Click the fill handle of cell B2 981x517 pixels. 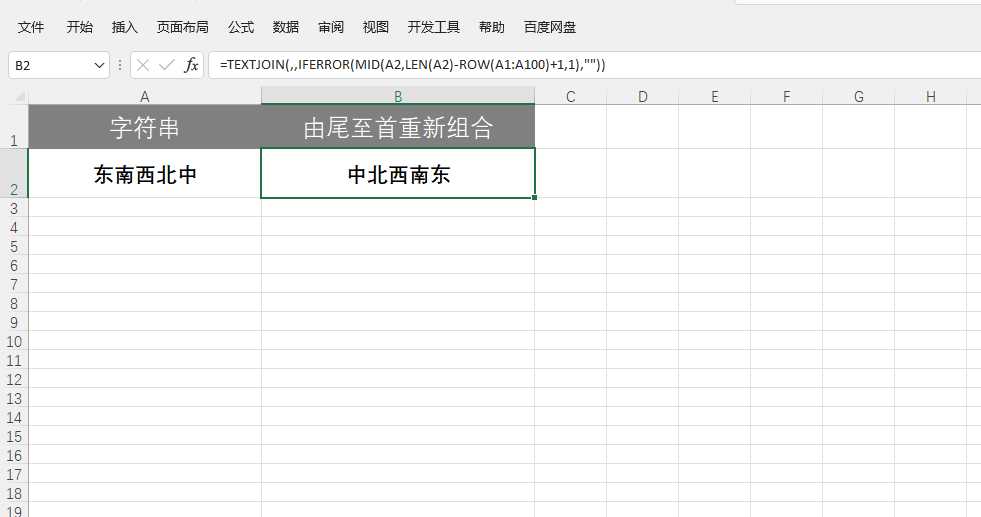coord(534,198)
